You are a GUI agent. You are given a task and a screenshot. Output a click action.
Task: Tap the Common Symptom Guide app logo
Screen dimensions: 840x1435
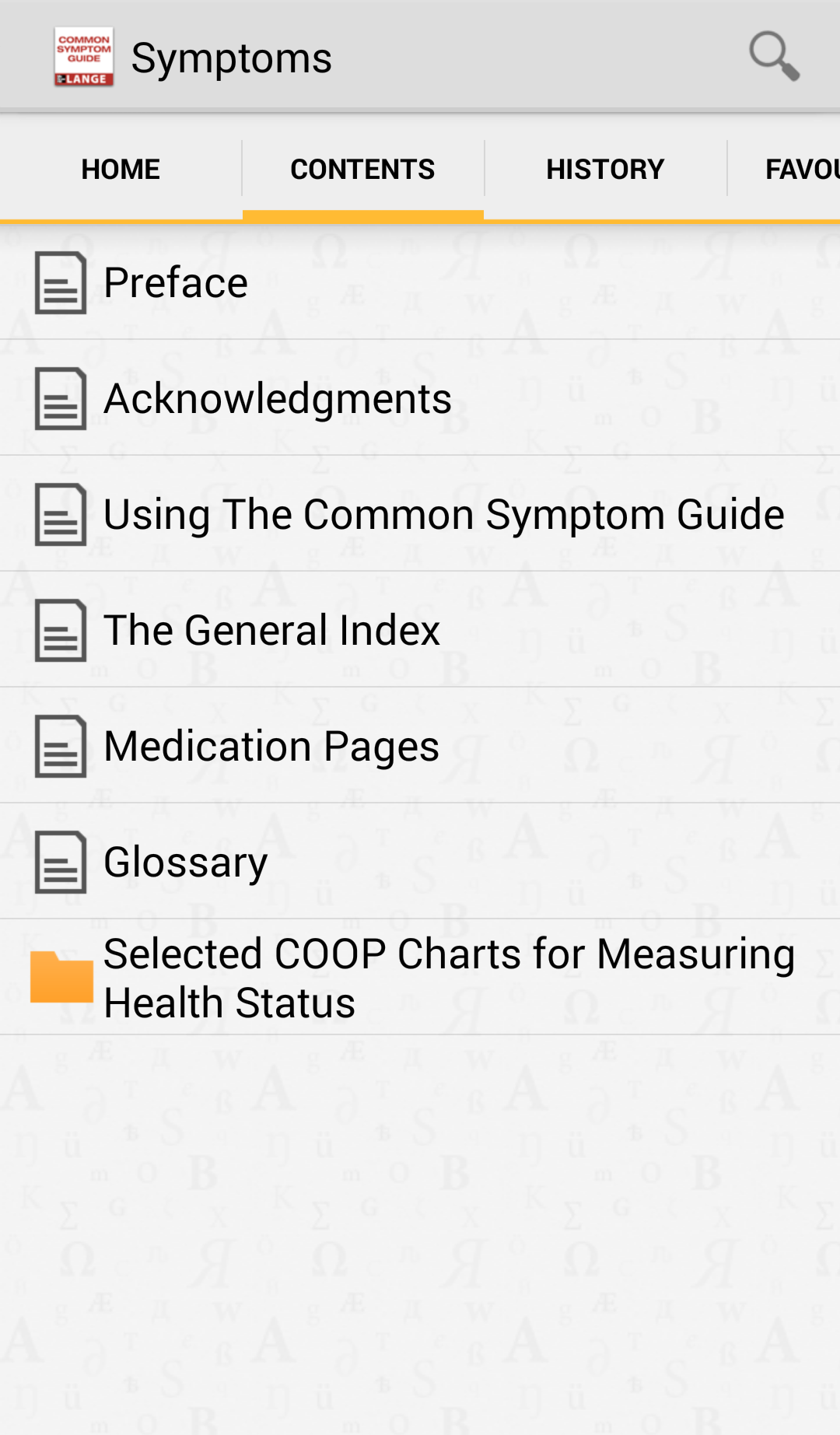tap(84, 57)
